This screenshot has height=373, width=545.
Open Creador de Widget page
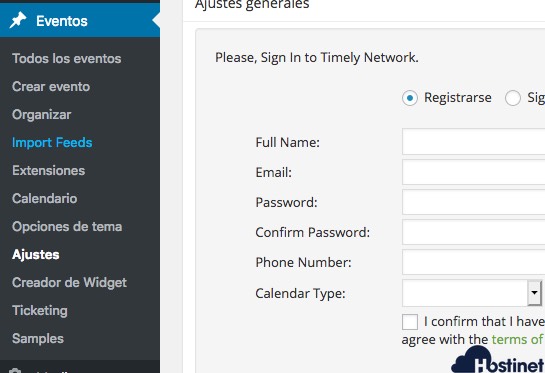pos(70,283)
